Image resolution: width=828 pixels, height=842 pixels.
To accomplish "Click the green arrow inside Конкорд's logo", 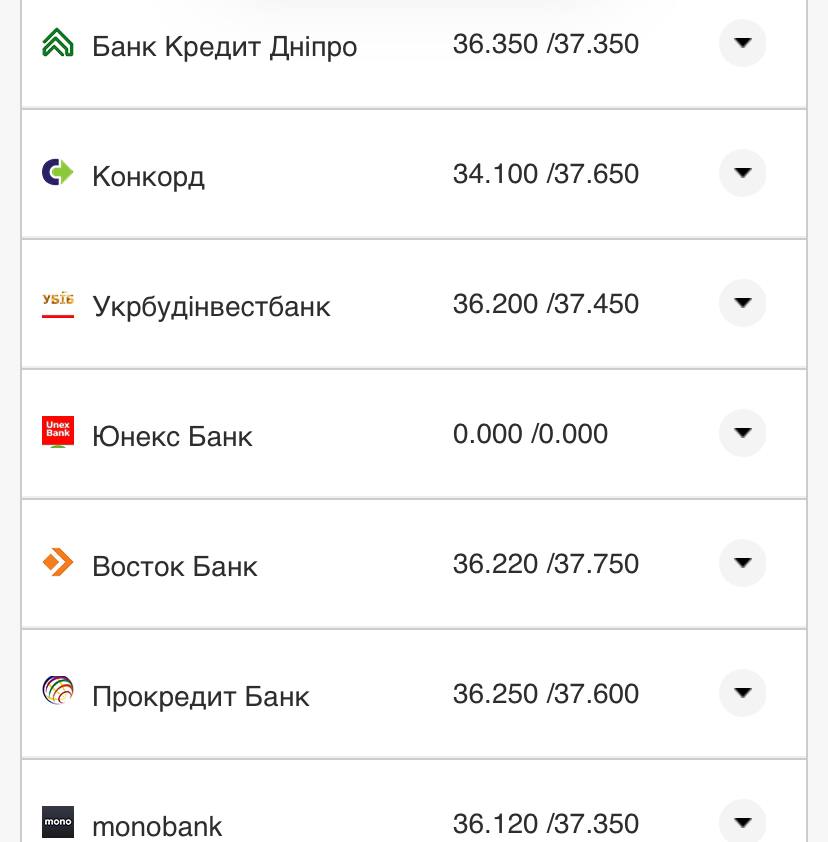I will [62, 173].
